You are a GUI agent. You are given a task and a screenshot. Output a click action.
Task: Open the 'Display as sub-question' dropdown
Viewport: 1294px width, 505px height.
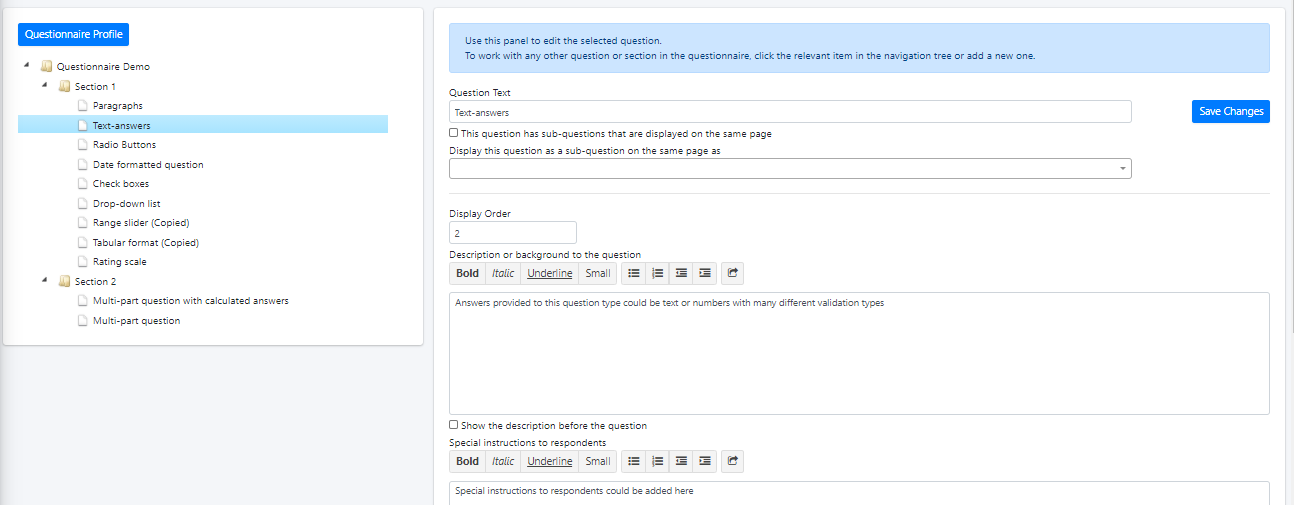(790, 169)
